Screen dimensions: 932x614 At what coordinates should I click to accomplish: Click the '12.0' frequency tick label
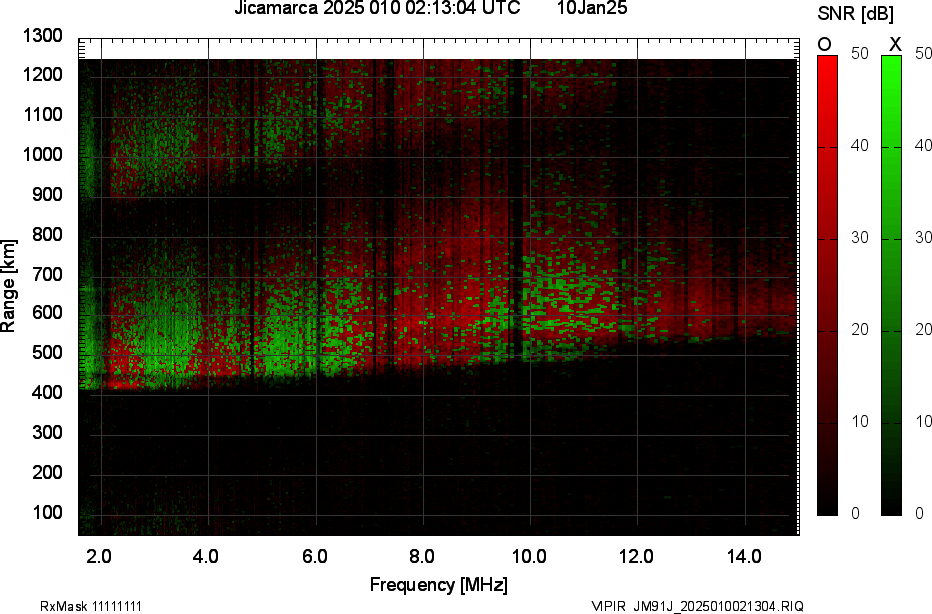pos(637,557)
